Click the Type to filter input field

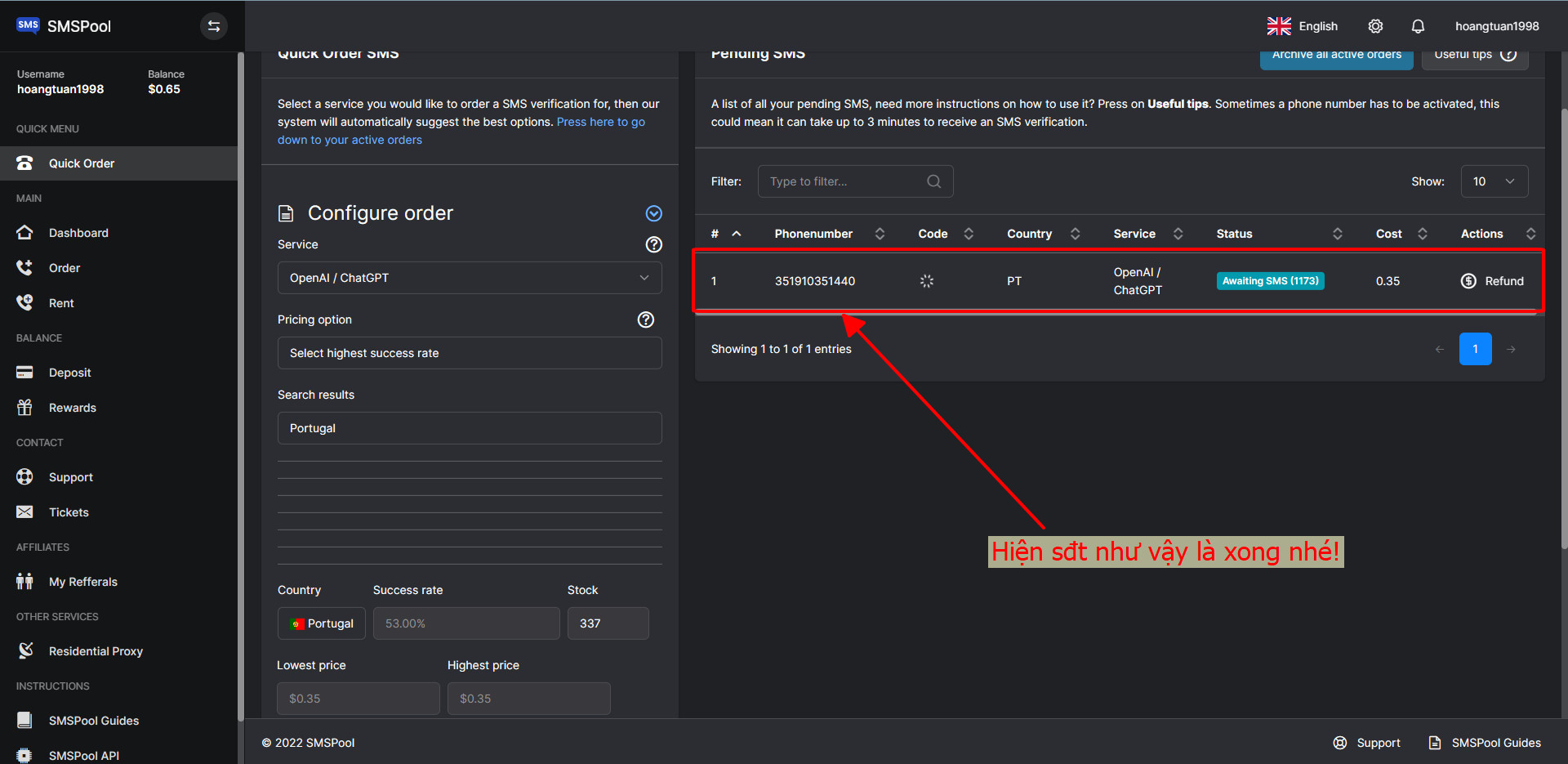[845, 181]
